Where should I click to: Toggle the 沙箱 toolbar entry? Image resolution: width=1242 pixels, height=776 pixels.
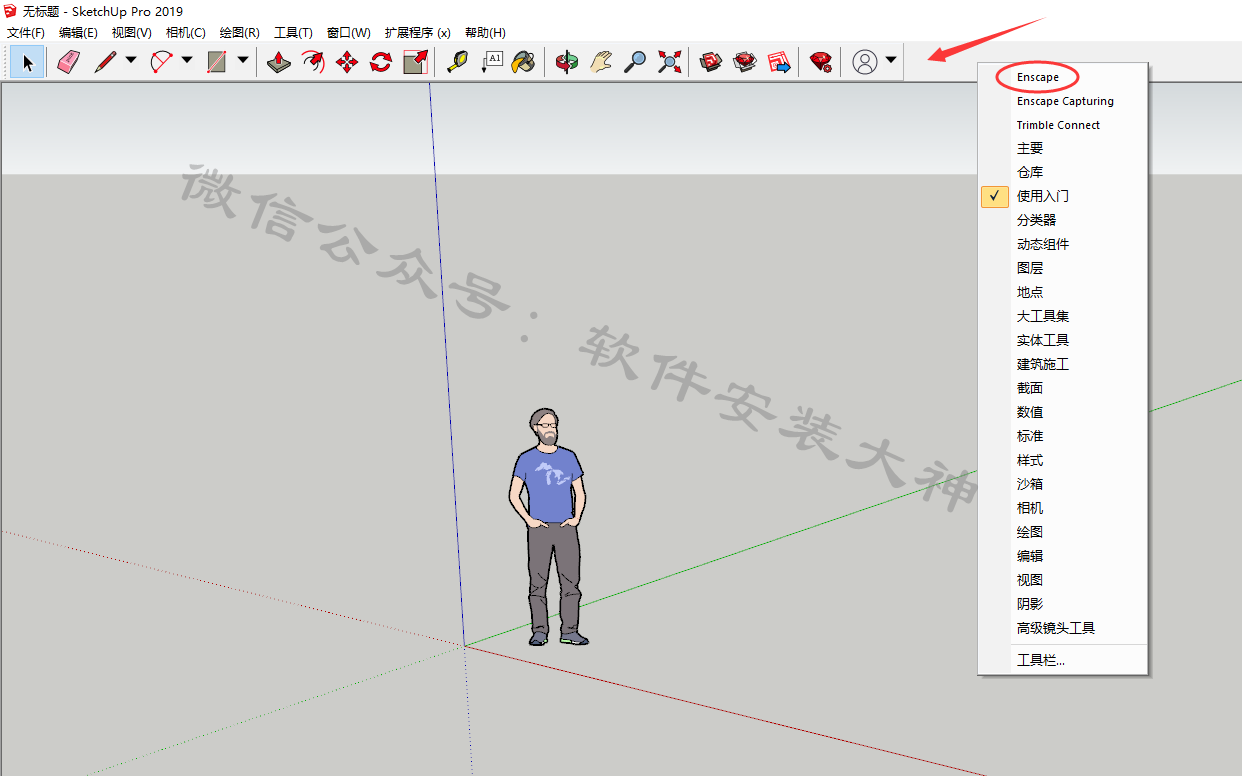tap(1063, 484)
